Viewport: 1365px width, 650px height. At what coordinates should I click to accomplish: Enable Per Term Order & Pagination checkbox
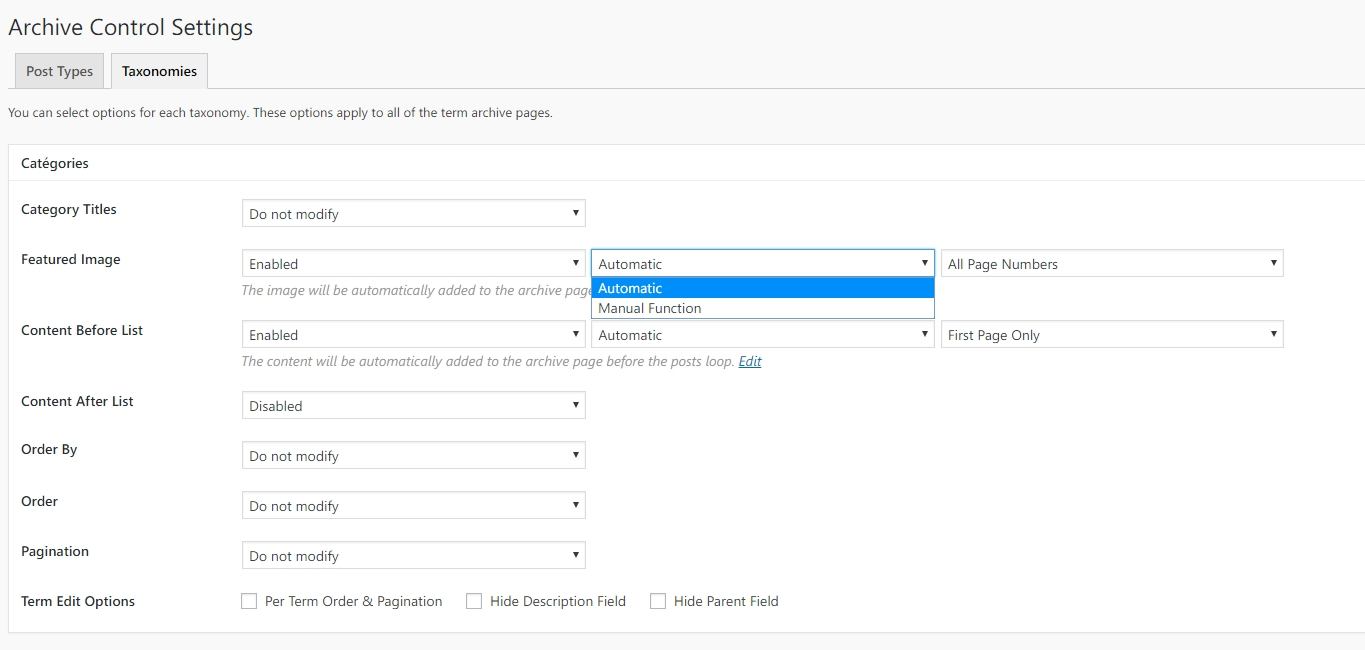pyautogui.click(x=249, y=601)
